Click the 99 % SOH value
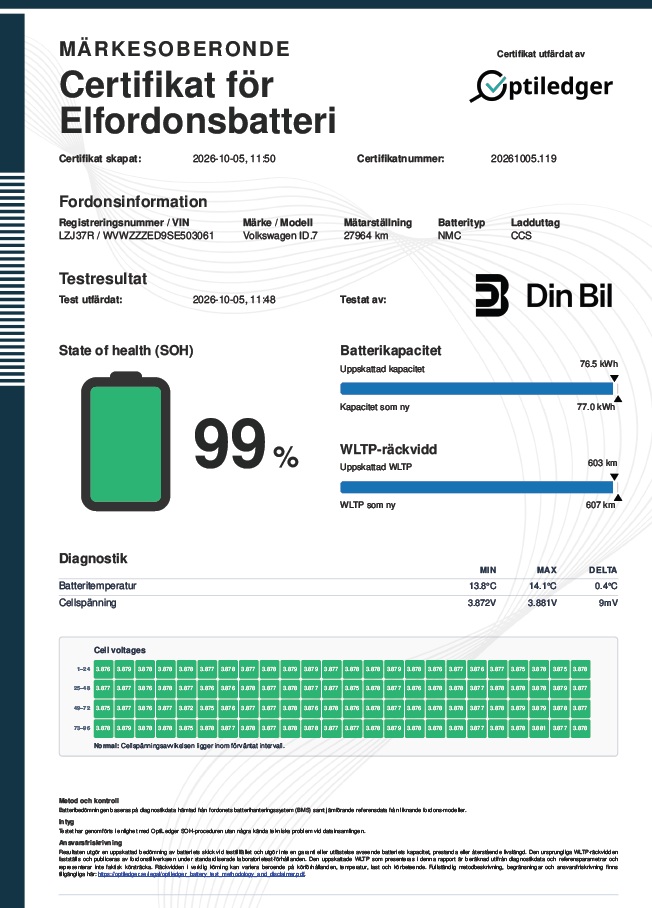The width and height of the screenshot is (652, 908). (246, 445)
